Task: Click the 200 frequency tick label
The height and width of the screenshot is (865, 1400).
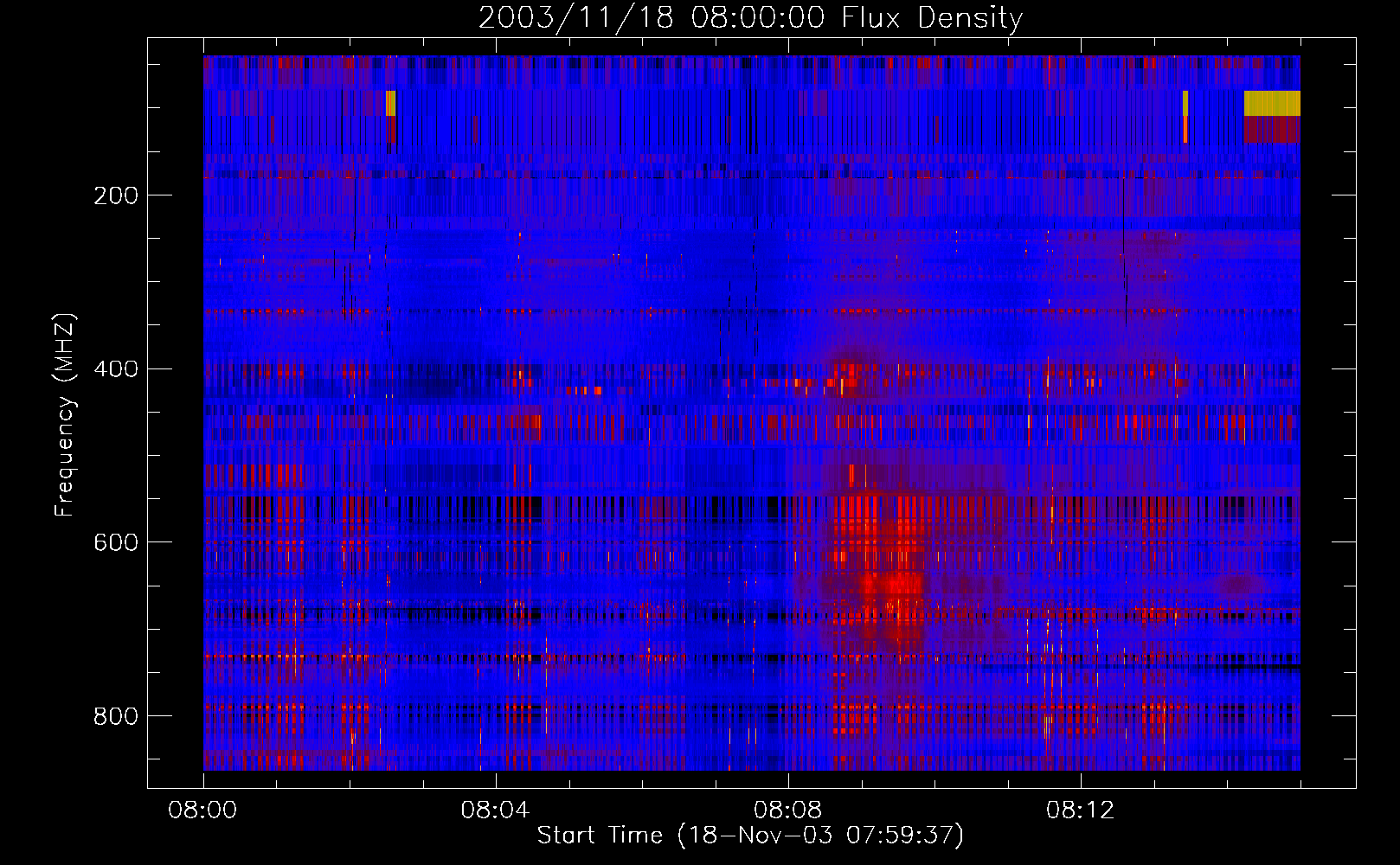Action: point(116,195)
